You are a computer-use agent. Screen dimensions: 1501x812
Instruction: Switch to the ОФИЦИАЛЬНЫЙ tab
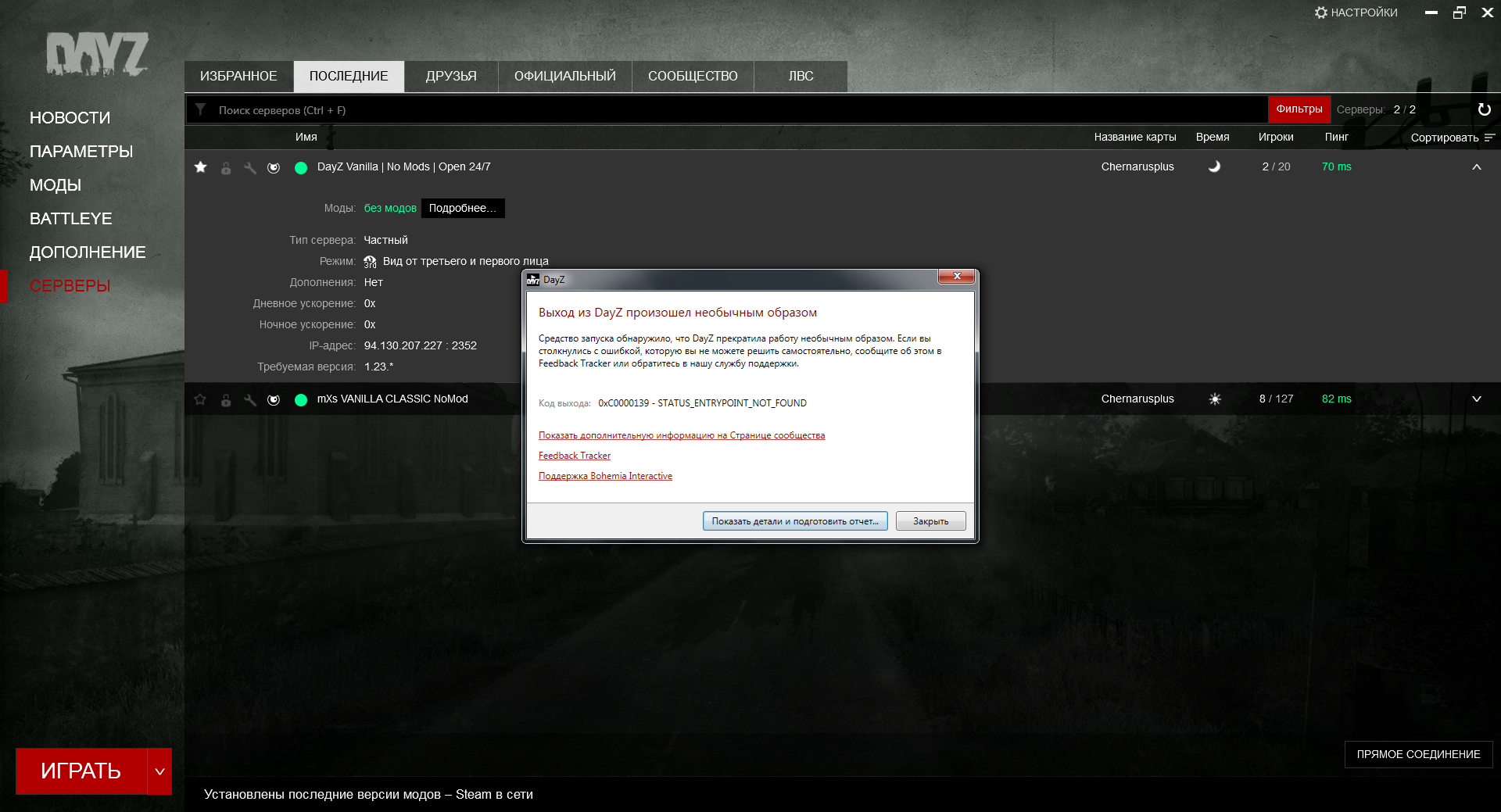(565, 77)
